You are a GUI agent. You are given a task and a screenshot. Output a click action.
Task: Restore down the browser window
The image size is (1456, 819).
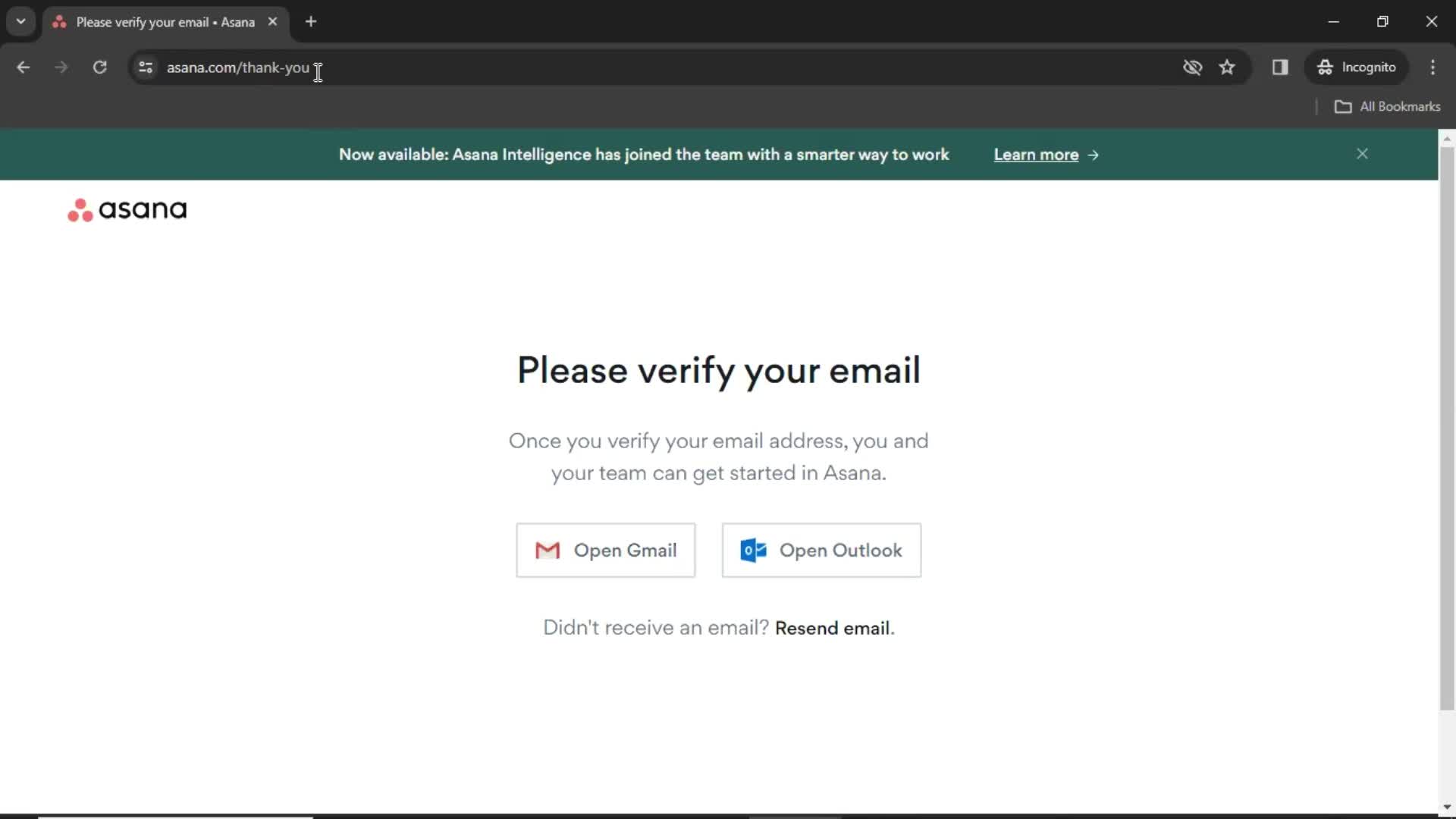click(x=1382, y=22)
